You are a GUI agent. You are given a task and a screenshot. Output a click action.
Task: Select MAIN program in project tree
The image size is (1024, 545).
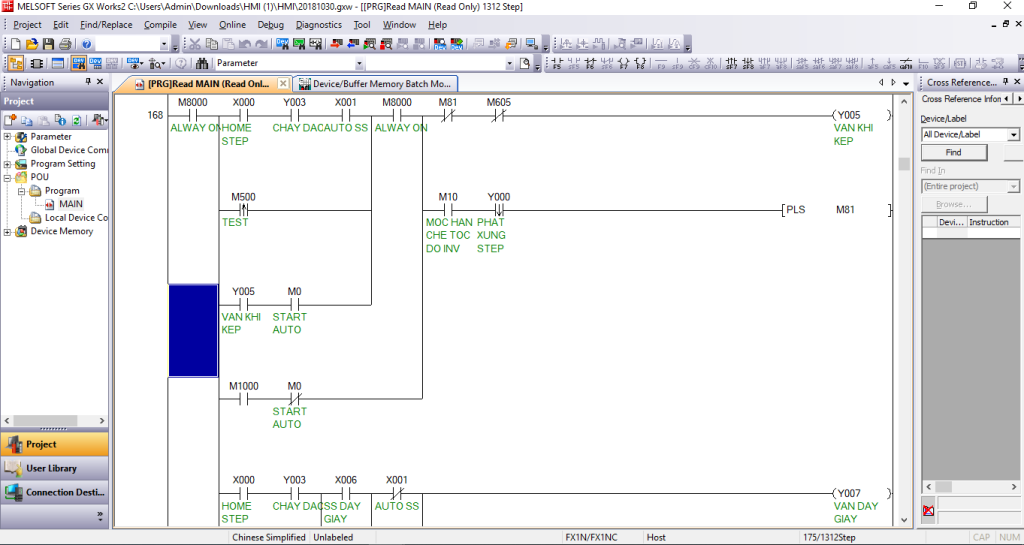70,204
